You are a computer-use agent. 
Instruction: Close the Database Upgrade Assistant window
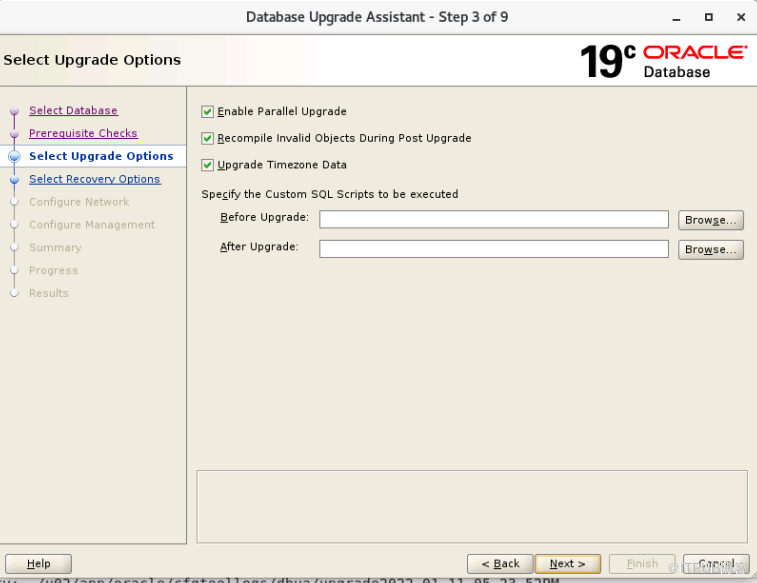coord(741,17)
